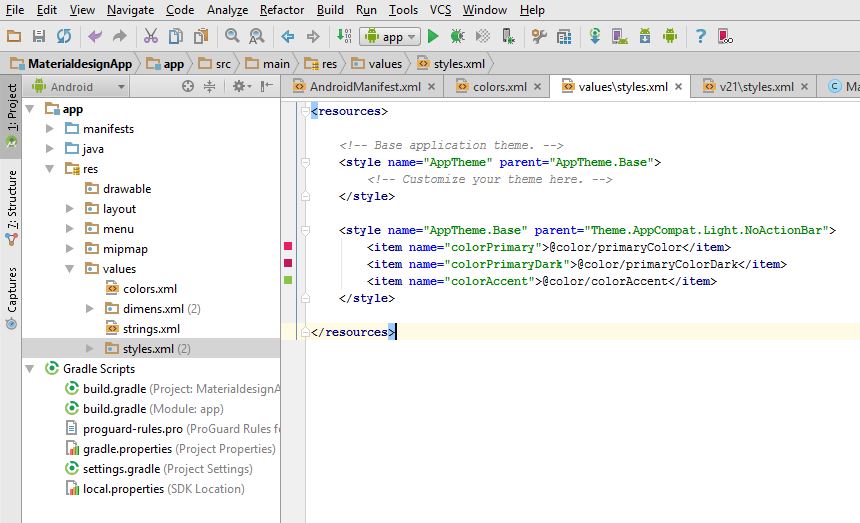This screenshot has height=523, width=860.
Task: Open the Refactor menu
Action: click(281, 10)
